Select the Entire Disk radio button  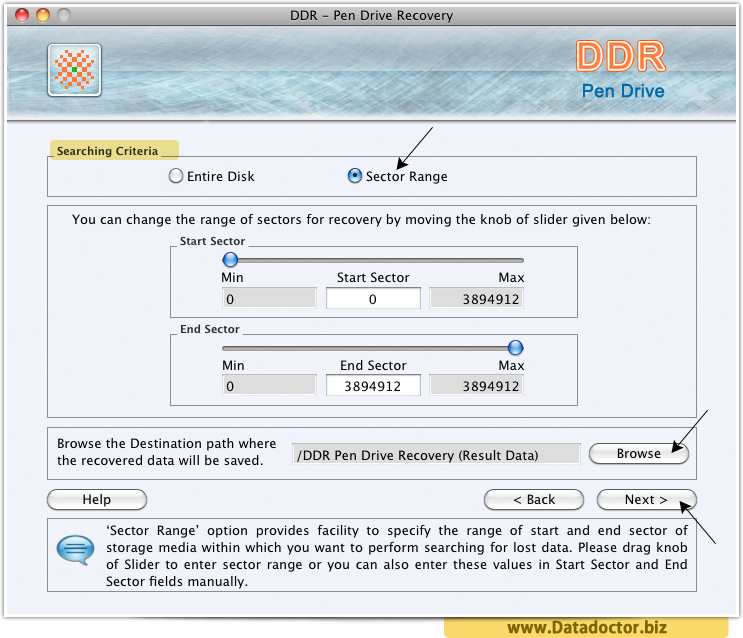(176, 176)
